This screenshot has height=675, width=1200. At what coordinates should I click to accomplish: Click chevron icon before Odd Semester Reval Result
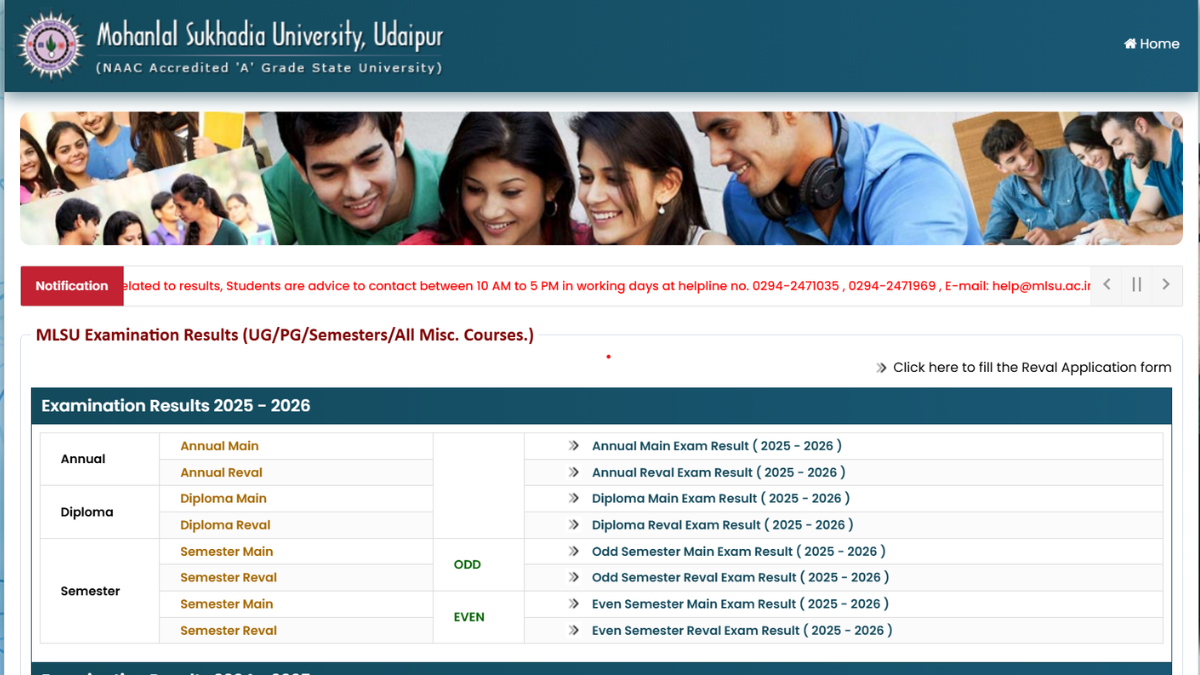(x=574, y=577)
